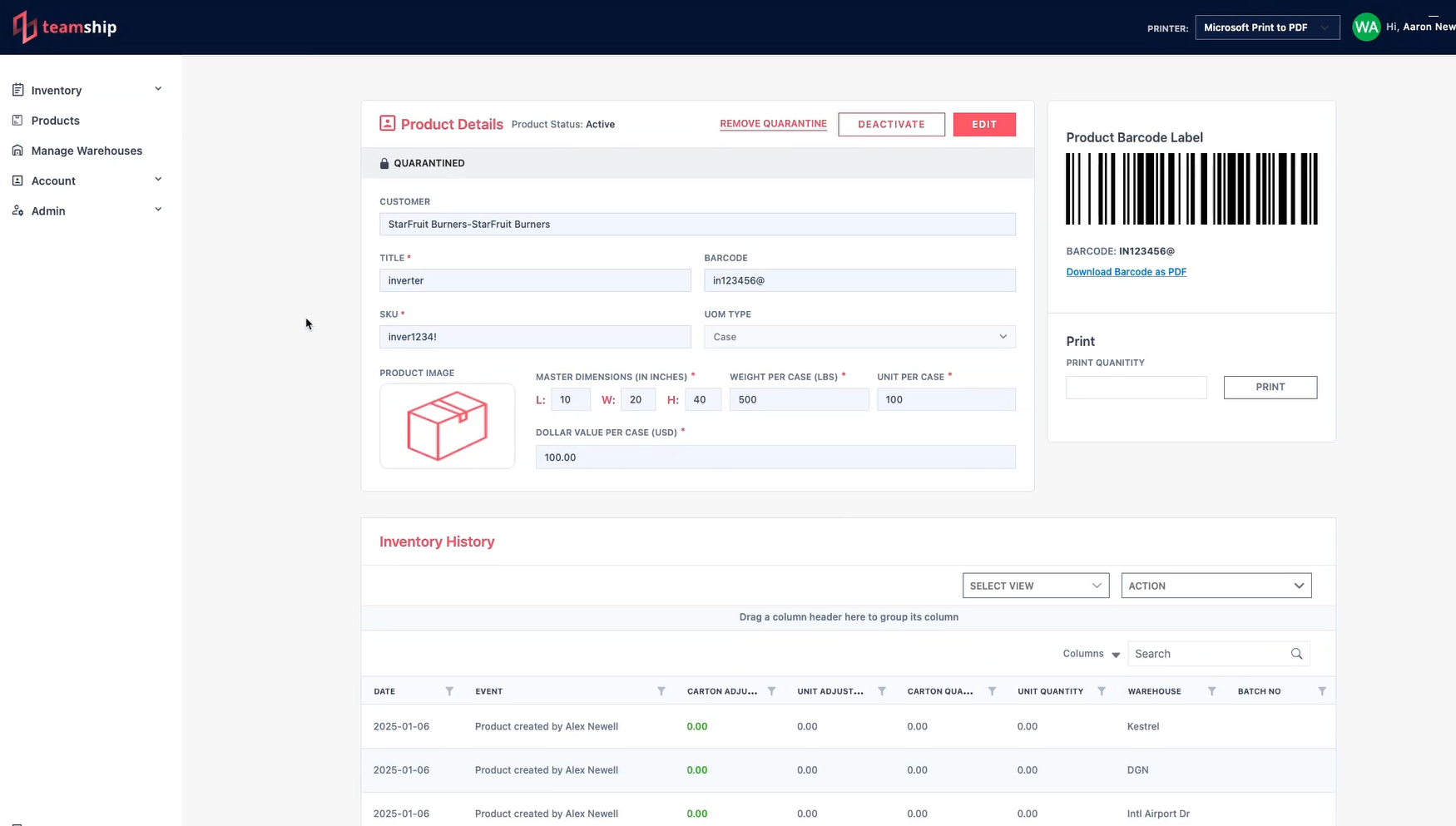Click the Teamship logo icon

25,27
